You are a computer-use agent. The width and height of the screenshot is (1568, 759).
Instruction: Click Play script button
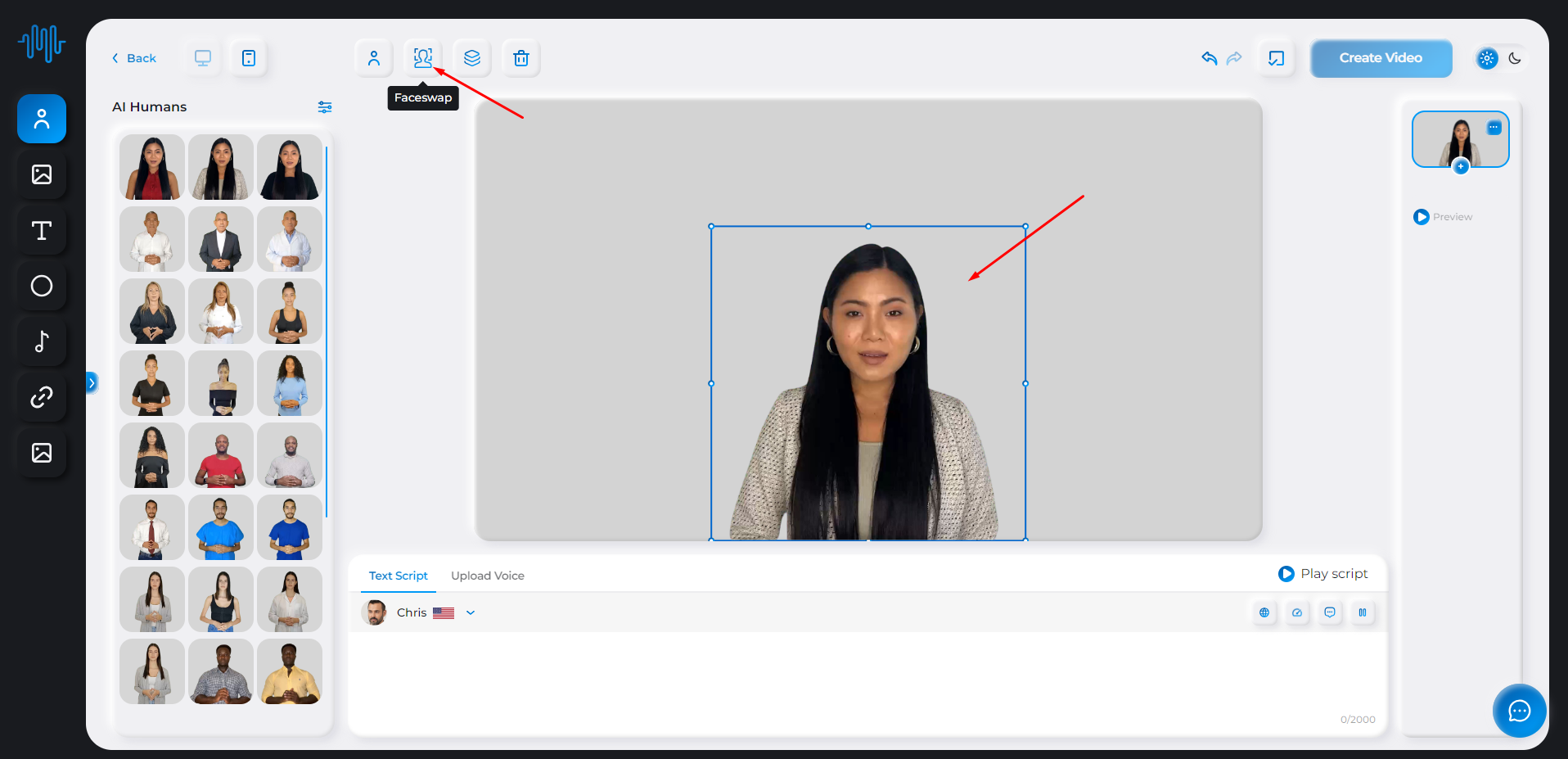point(1323,574)
